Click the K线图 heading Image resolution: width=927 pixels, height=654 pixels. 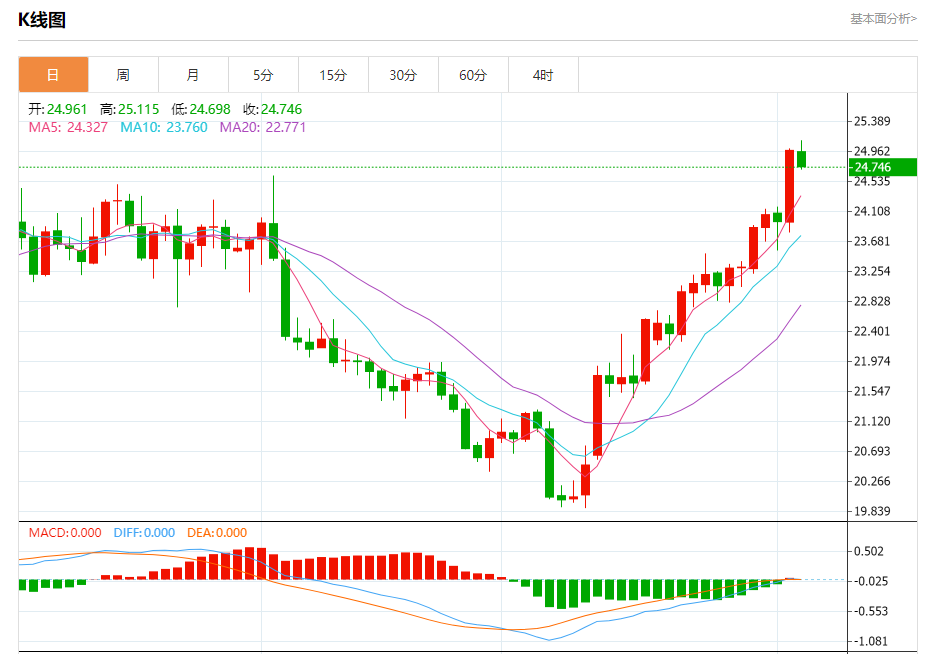coord(41,20)
